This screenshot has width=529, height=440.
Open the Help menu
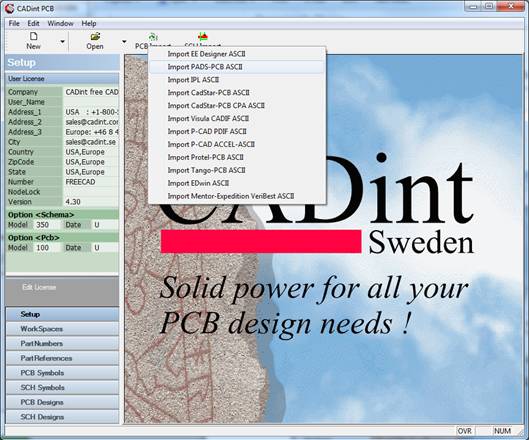pyautogui.click(x=89, y=23)
